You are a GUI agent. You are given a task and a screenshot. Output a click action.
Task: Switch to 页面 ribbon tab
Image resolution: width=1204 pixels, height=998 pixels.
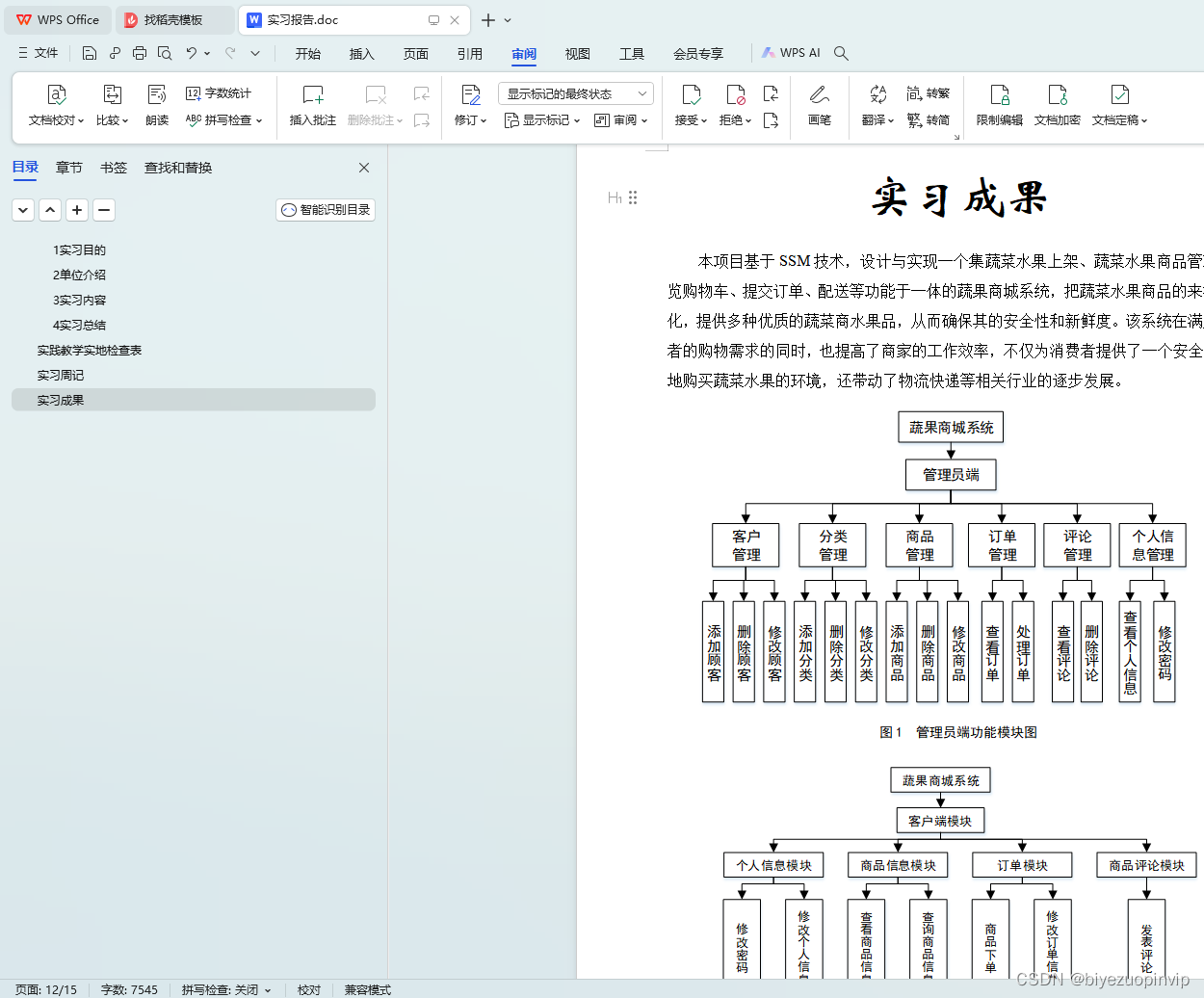(416, 54)
